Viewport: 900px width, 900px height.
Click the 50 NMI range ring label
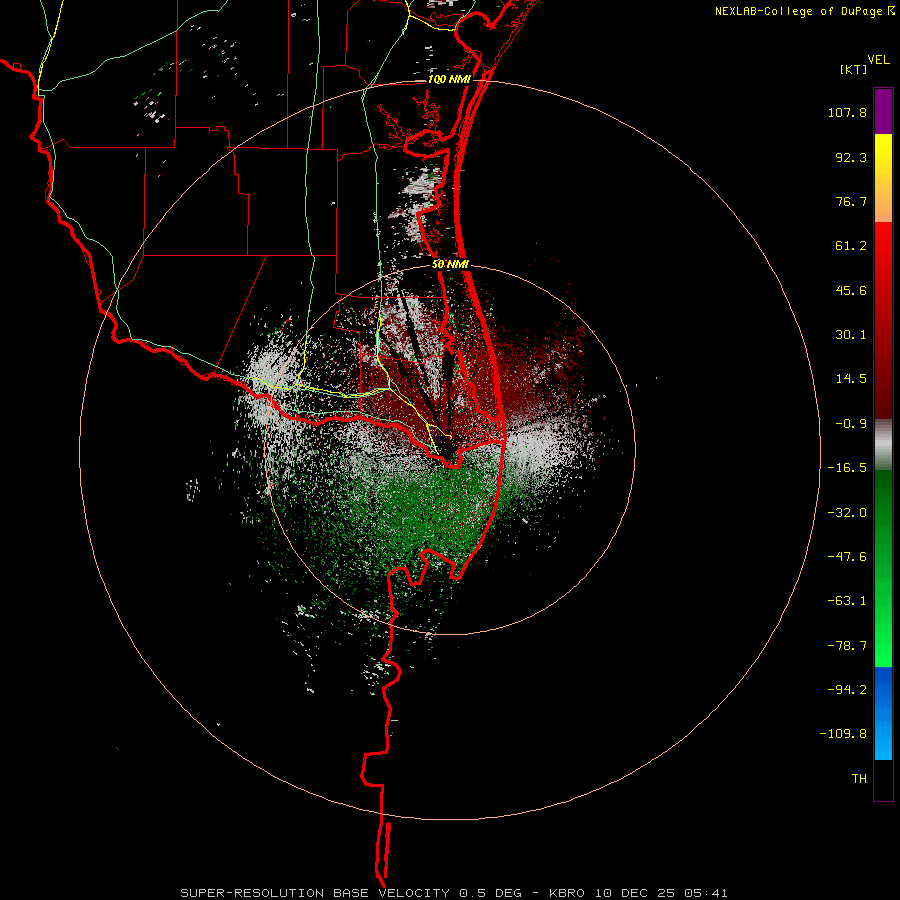click(x=451, y=265)
